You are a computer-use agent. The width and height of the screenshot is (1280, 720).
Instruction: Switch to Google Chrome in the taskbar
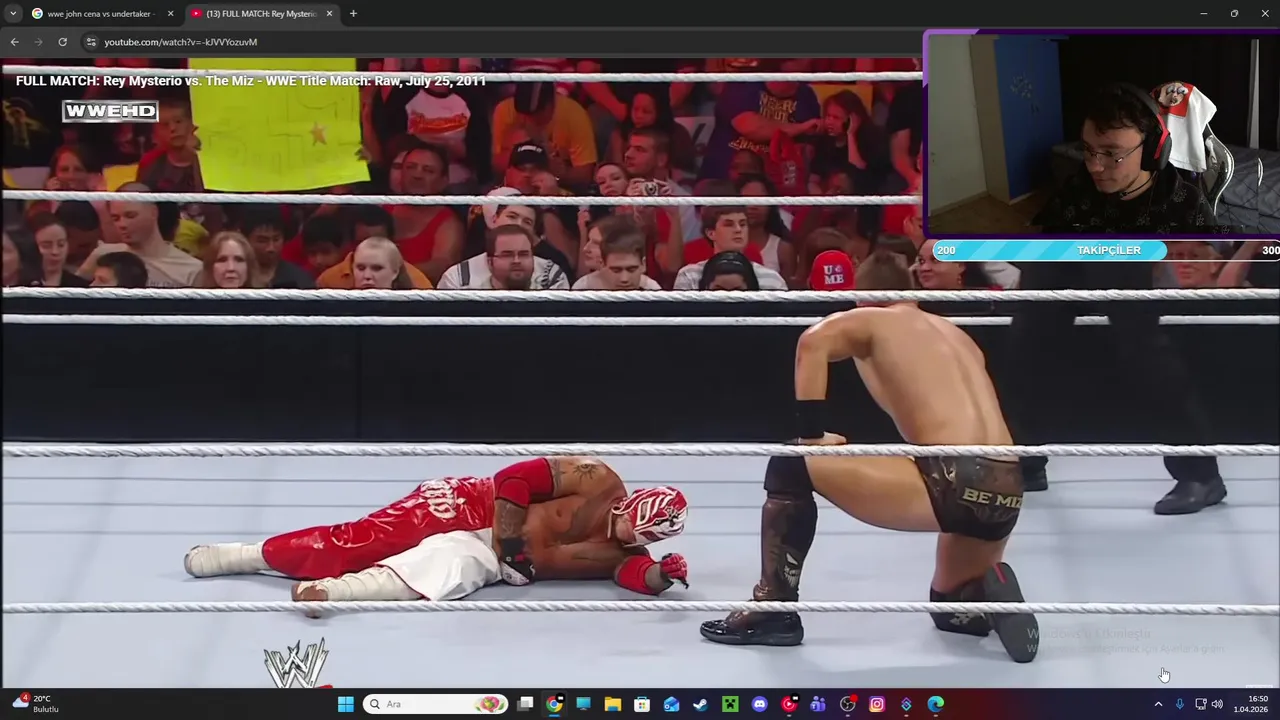[x=554, y=704]
